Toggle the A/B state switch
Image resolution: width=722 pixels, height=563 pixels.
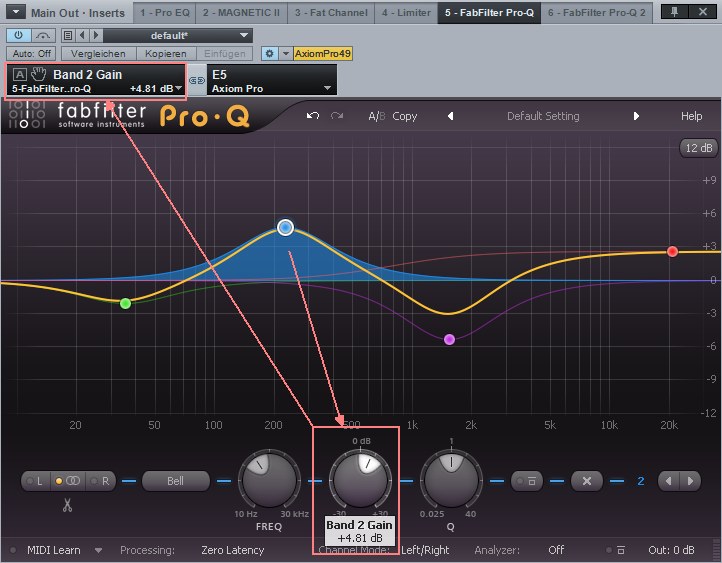pos(377,116)
